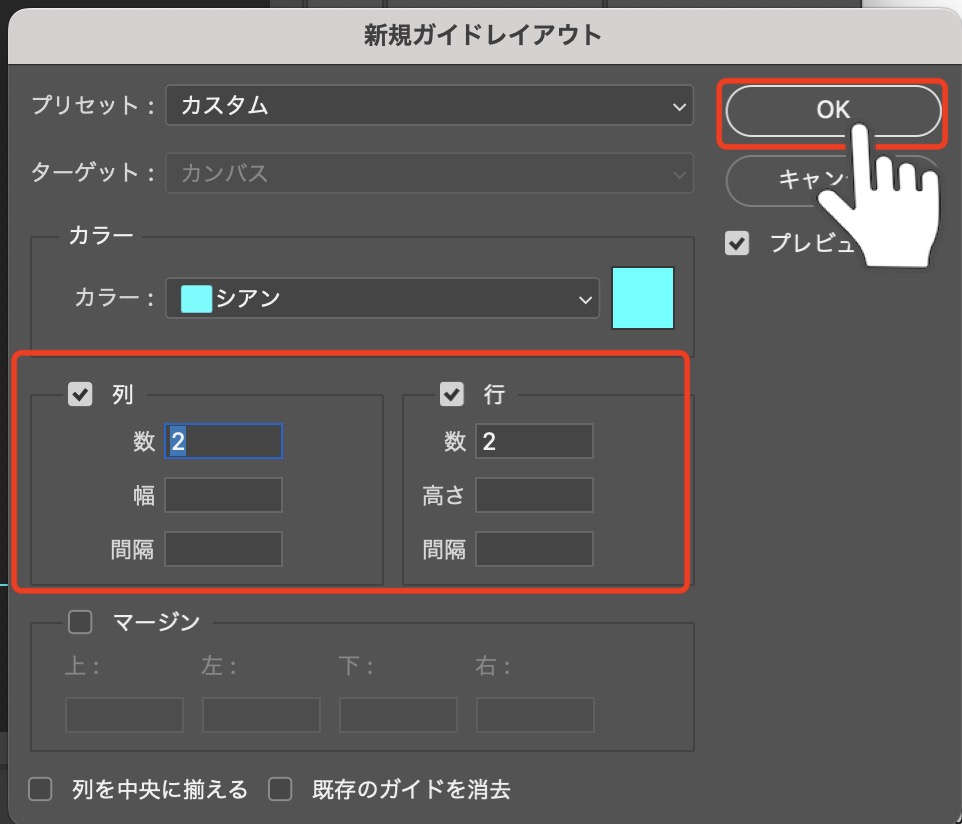Click the 行 間隔 input field

(x=534, y=549)
